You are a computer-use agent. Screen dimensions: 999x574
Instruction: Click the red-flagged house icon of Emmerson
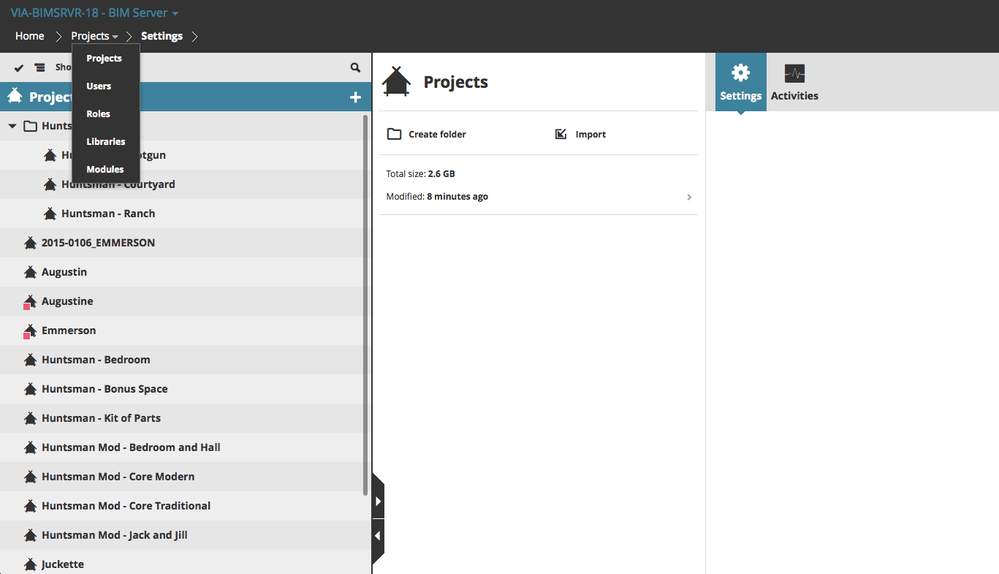pos(30,331)
